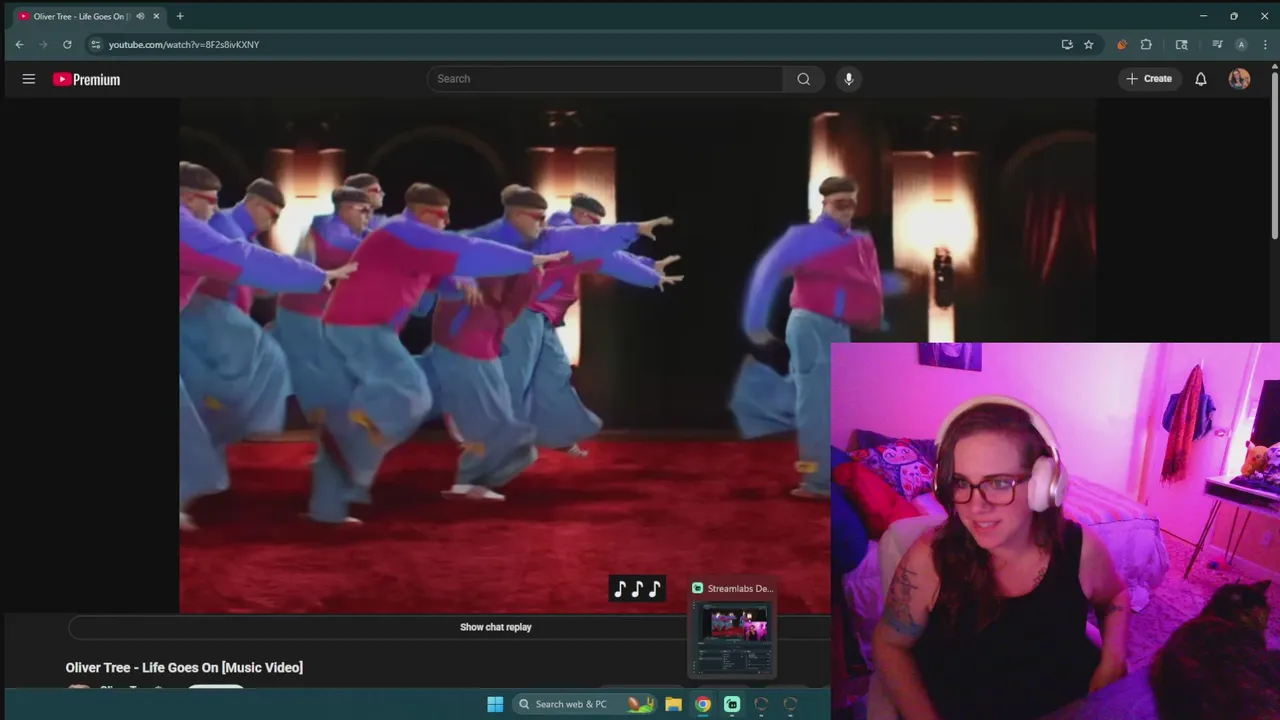
Task: Click the tab search side panel icon
Action: 1181,44
